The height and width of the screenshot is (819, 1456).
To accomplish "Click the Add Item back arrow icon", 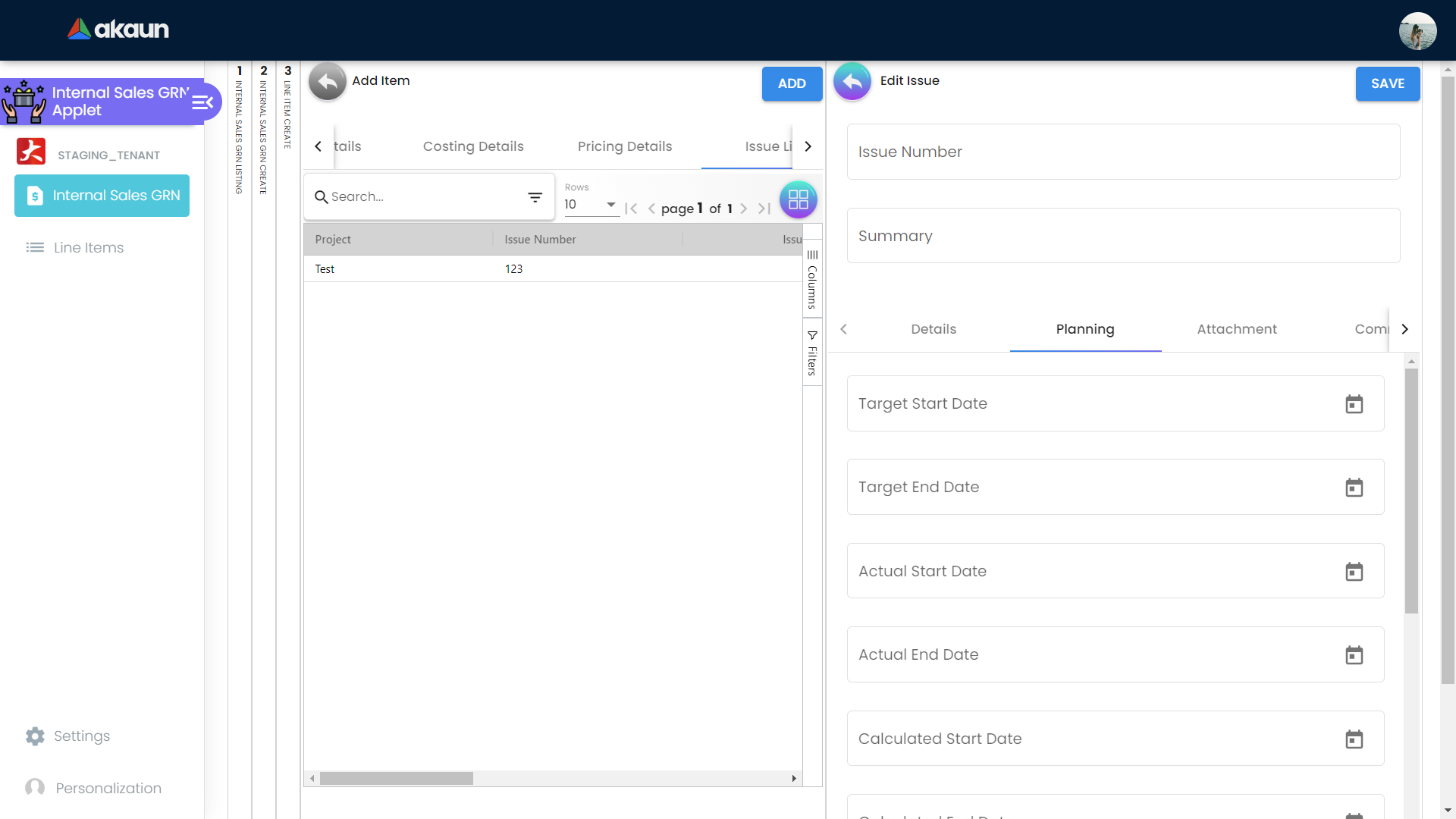I will (x=327, y=81).
